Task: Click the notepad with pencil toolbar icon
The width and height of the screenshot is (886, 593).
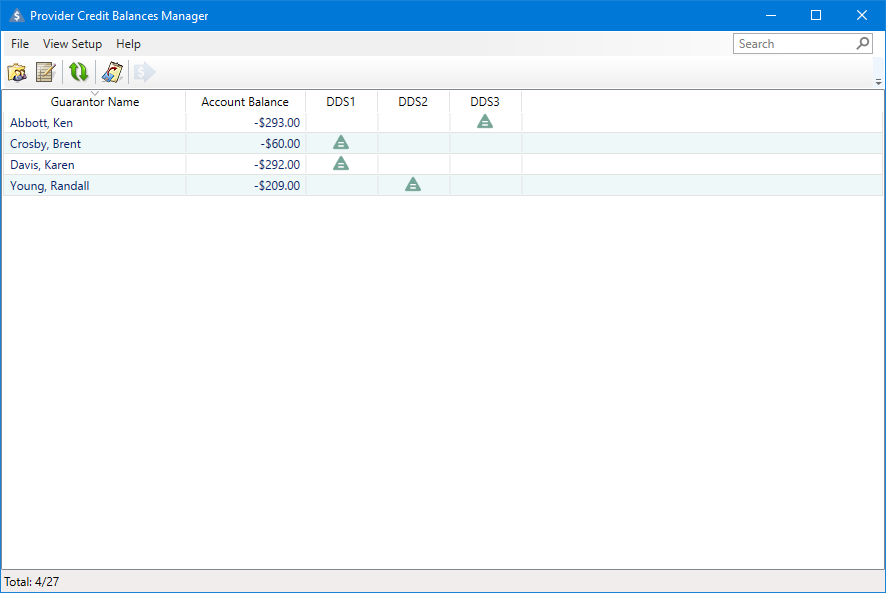Action: [x=45, y=72]
